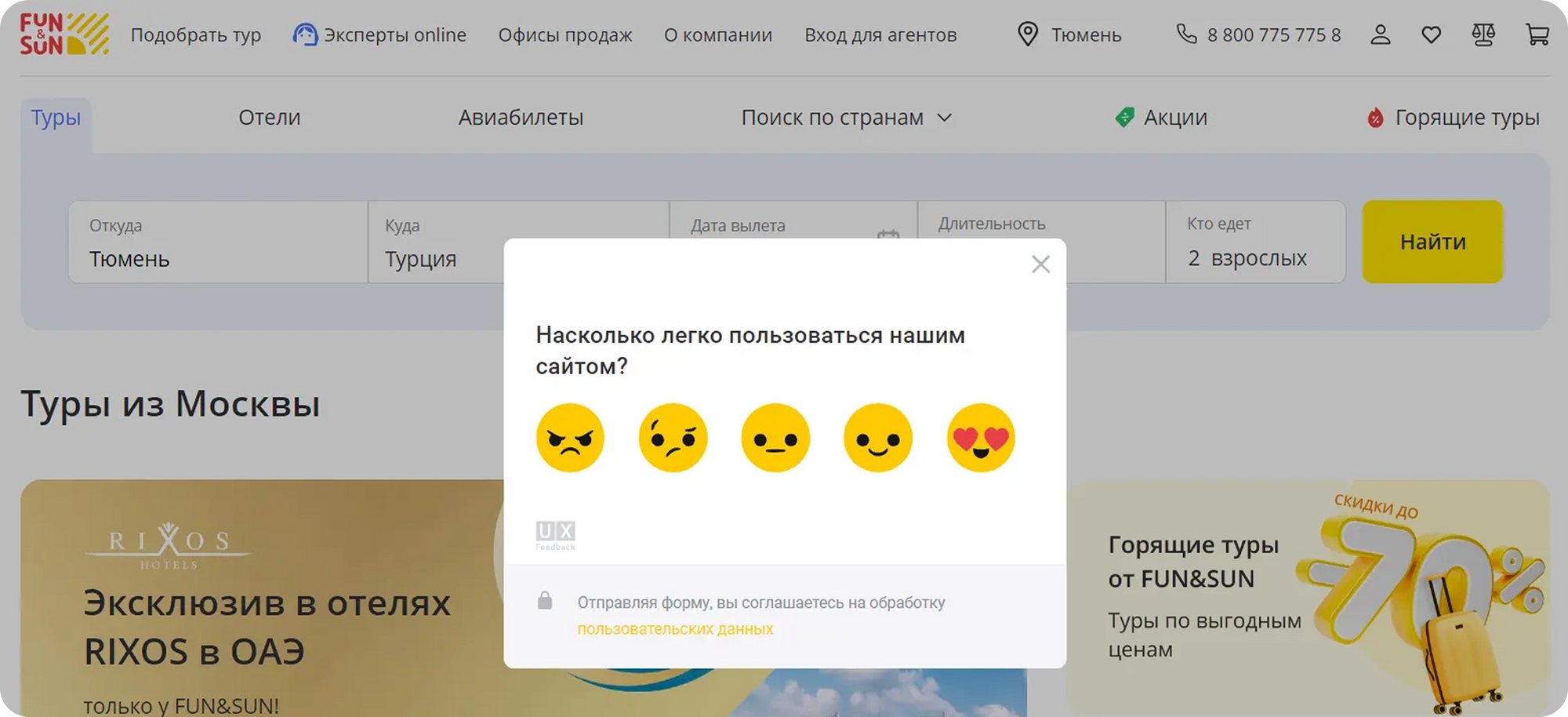
Task: Click the FUN&SUN logo
Action: pyautogui.click(x=64, y=35)
